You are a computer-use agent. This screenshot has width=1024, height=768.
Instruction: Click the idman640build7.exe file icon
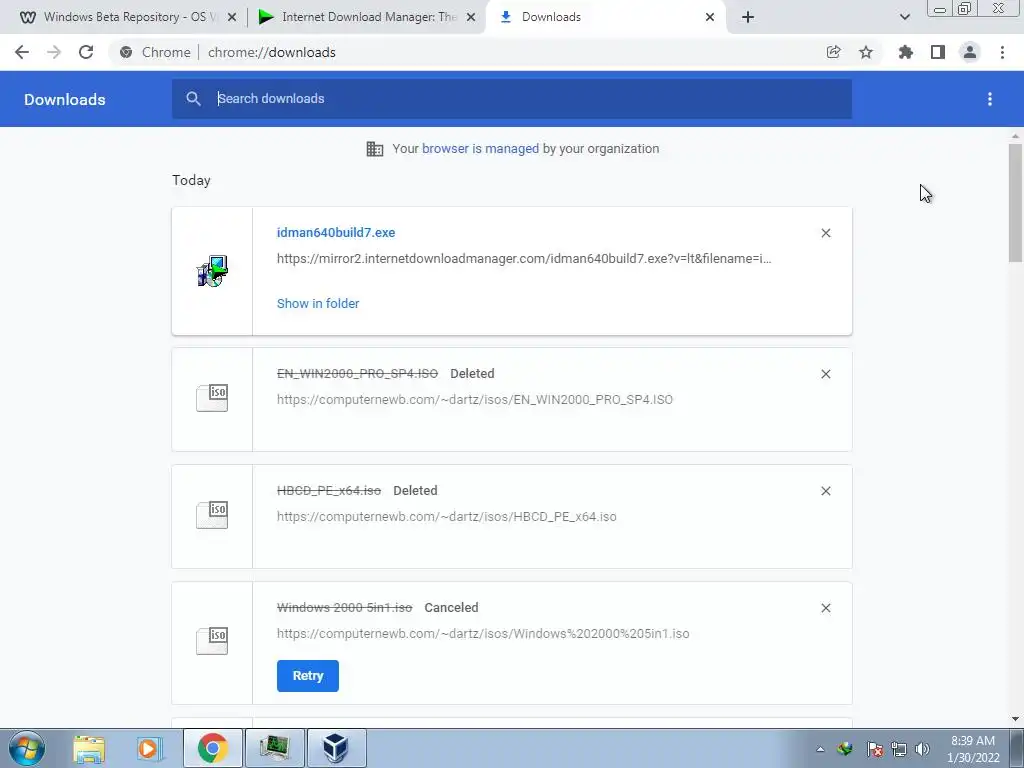(x=212, y=271)
